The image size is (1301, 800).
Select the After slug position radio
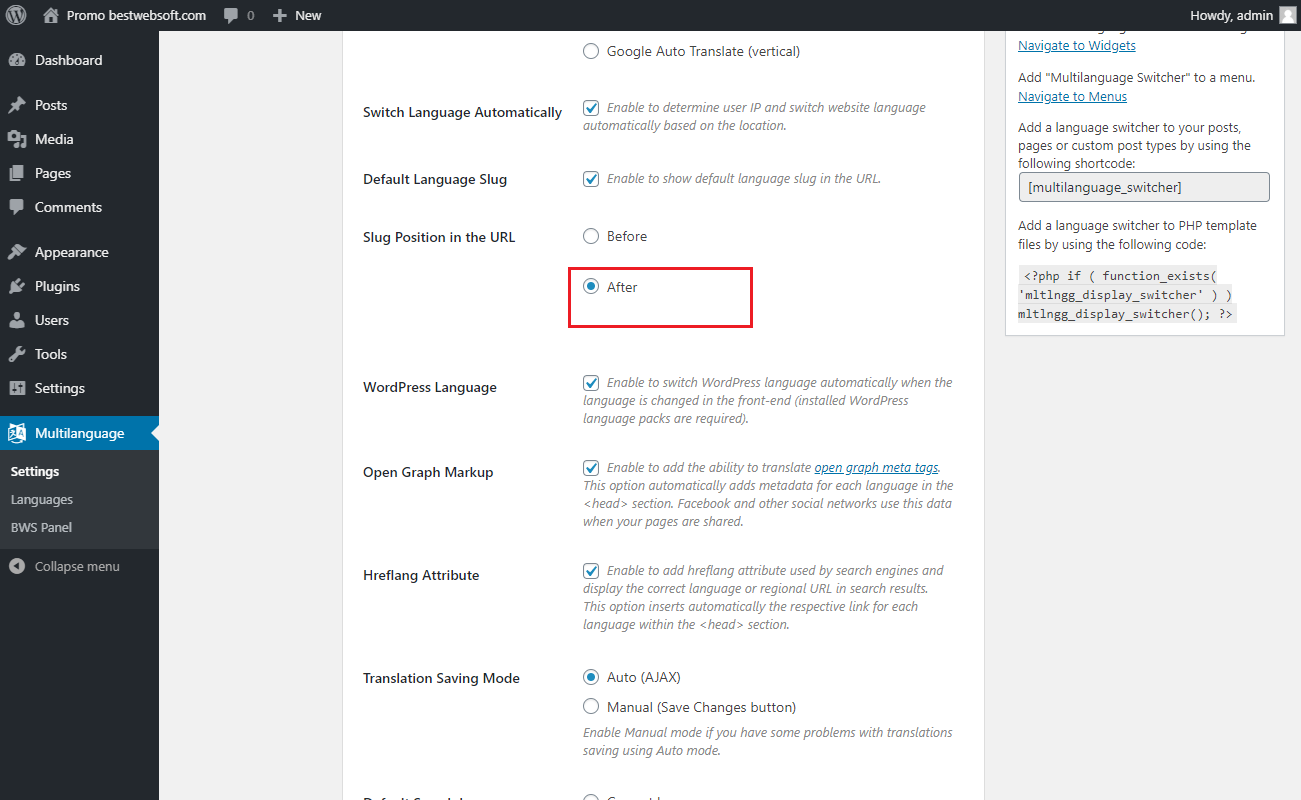click(591, 287)
